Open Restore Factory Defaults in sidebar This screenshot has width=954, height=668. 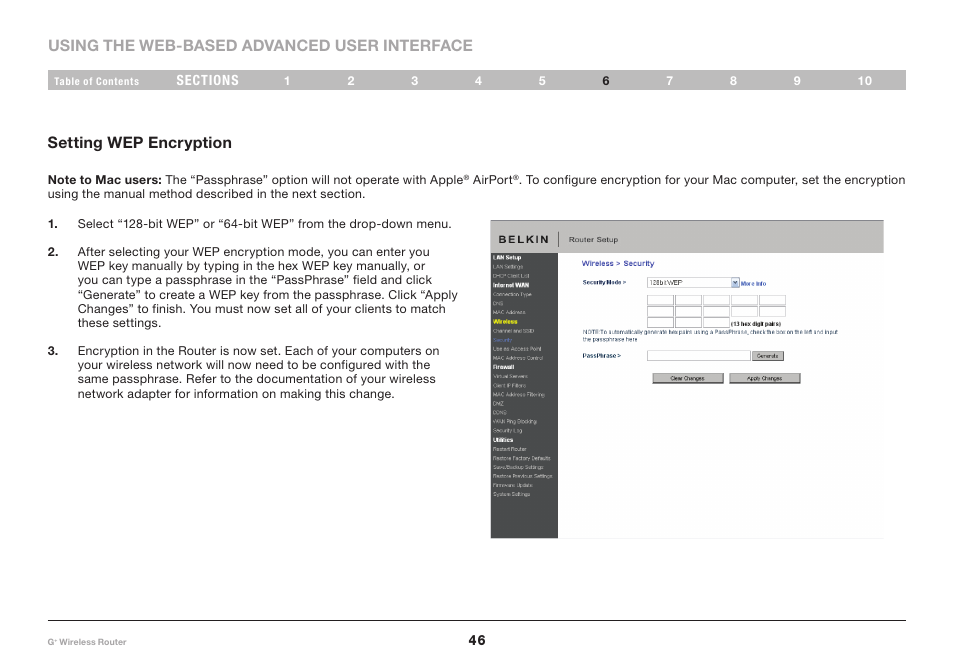pos(521,458)
